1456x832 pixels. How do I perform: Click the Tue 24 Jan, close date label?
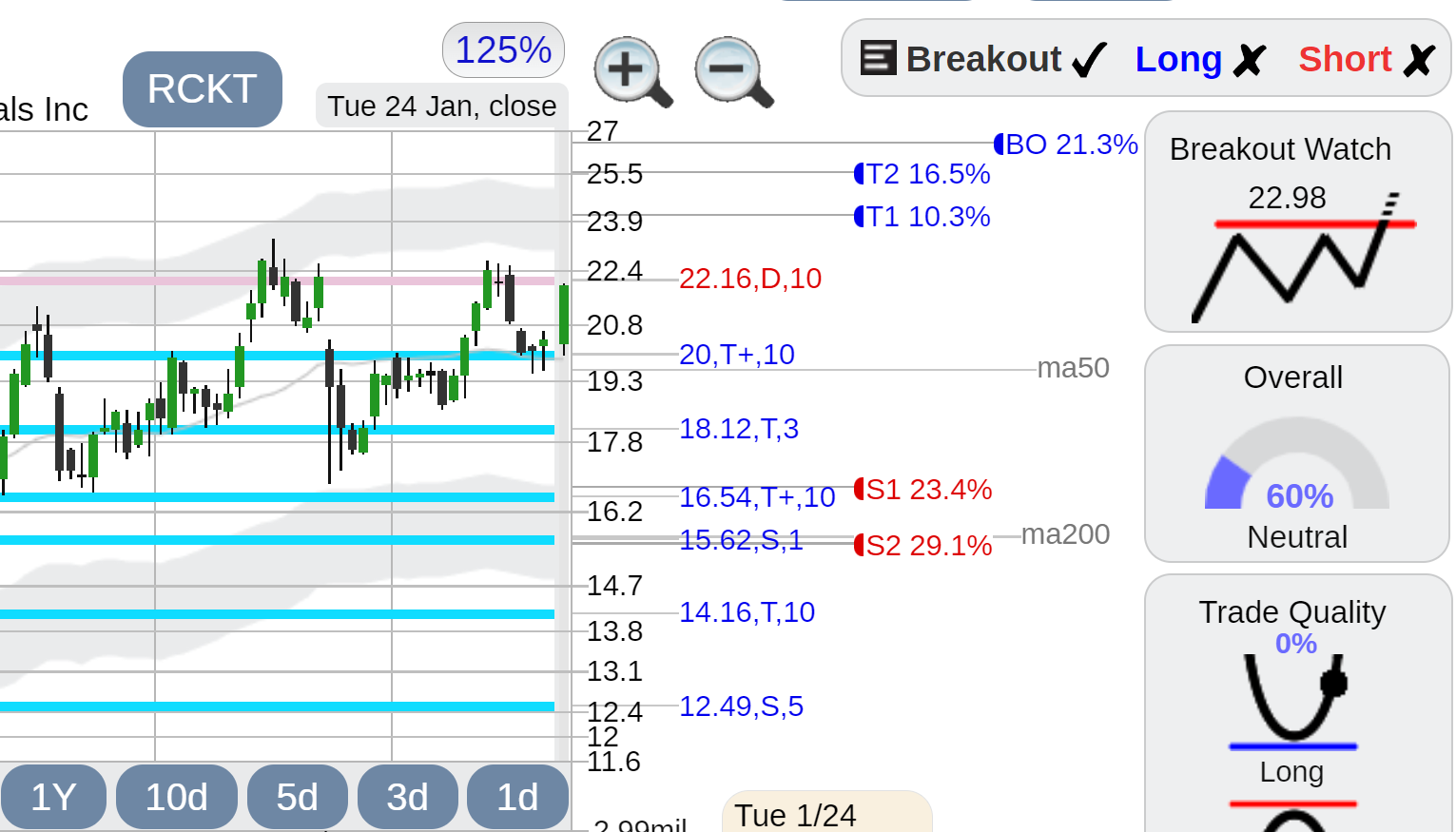[442, 106]
